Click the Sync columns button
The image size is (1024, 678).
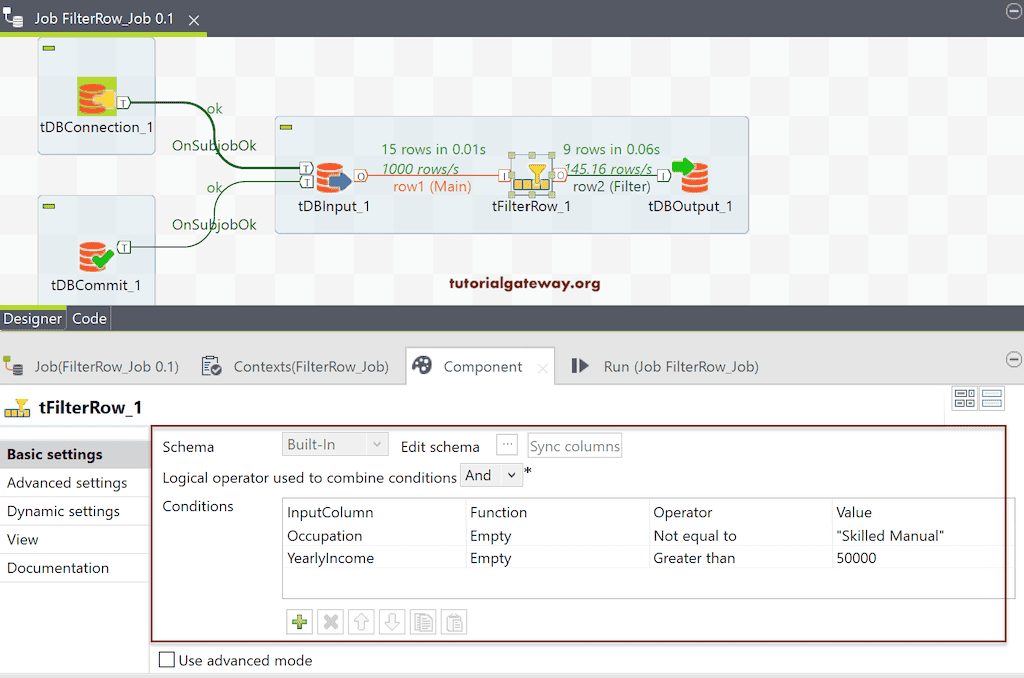tap(574, 446)
